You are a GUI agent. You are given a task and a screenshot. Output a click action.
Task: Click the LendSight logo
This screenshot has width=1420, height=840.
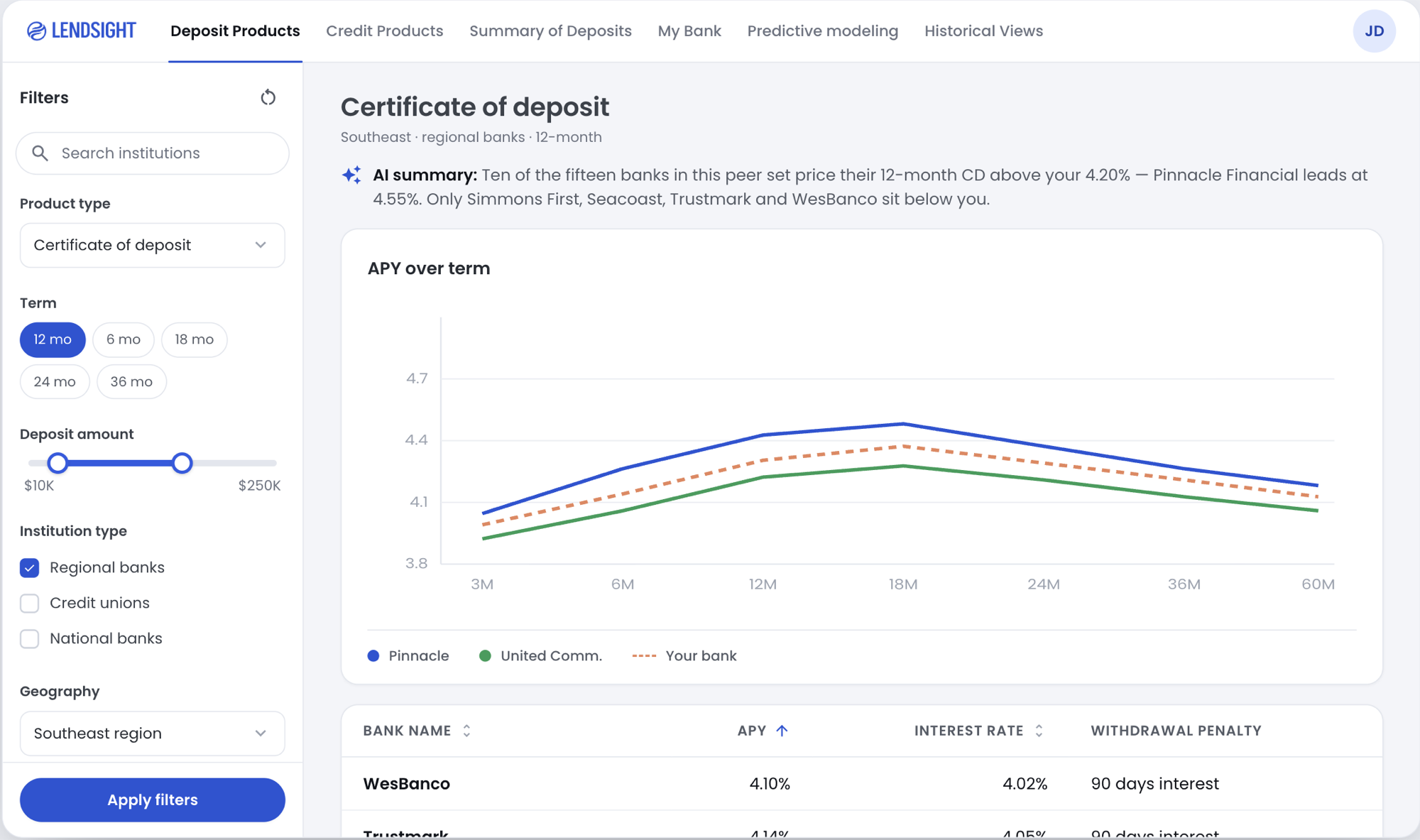(x=82, y=31)
